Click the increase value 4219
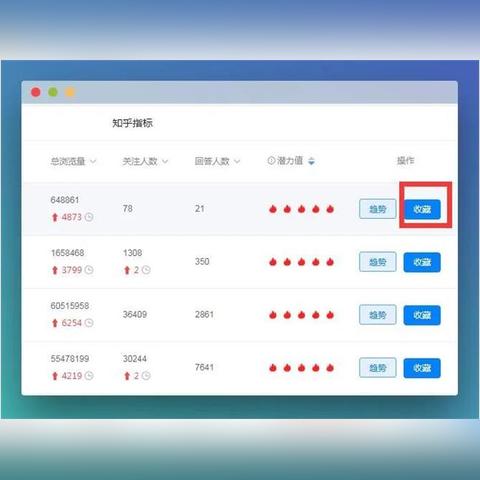Viewport: 480px width, 480px height. tap(72, 376)
